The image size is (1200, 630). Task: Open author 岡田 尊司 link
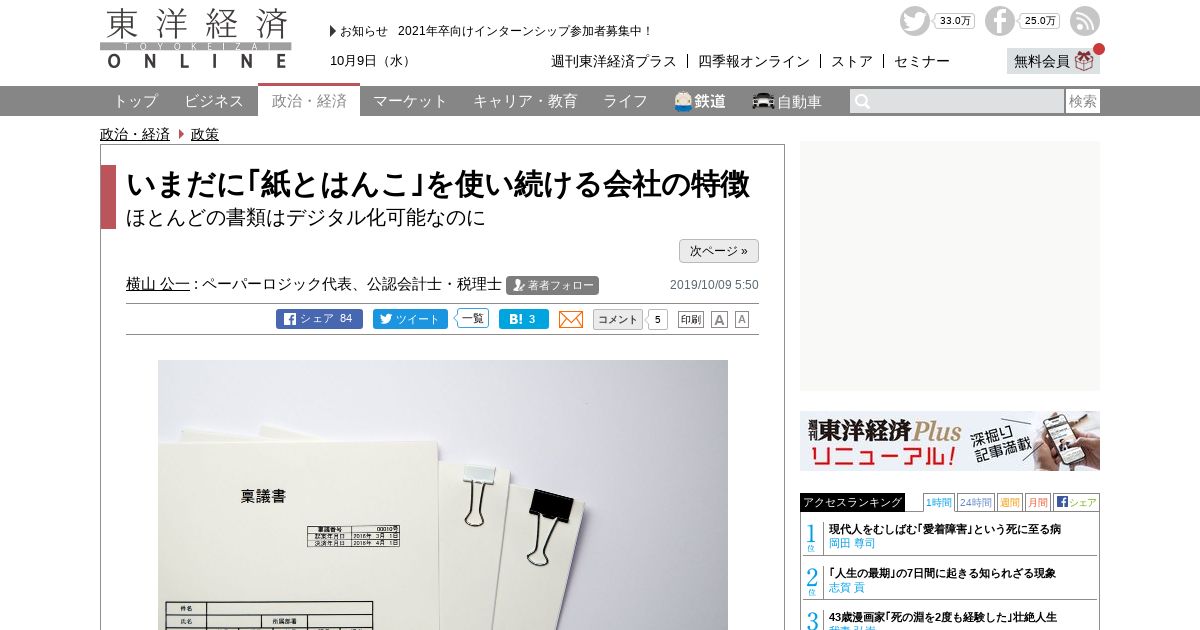pos(852,543)
